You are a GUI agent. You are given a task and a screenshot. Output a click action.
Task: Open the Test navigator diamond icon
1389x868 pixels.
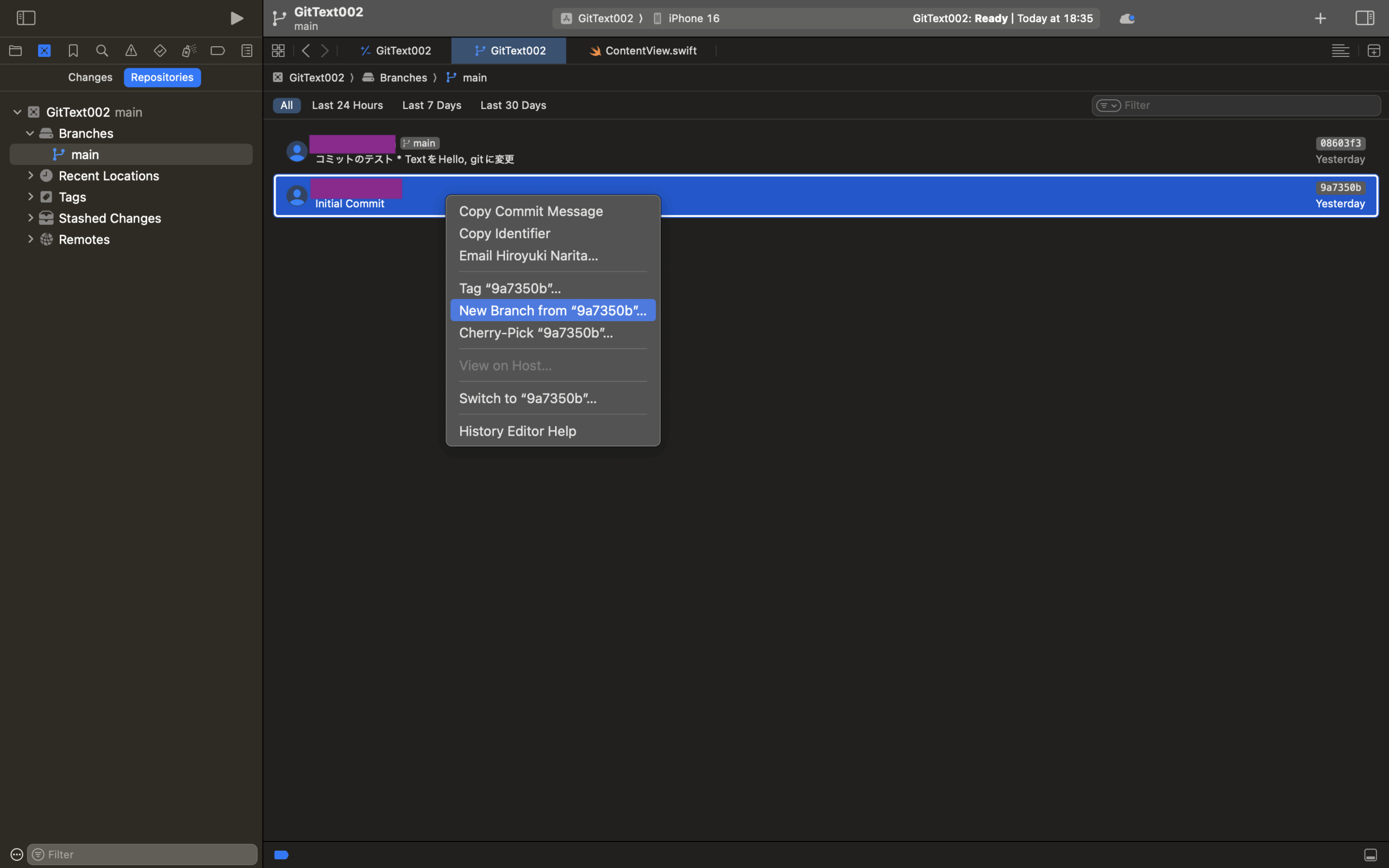tap(160, 50)
